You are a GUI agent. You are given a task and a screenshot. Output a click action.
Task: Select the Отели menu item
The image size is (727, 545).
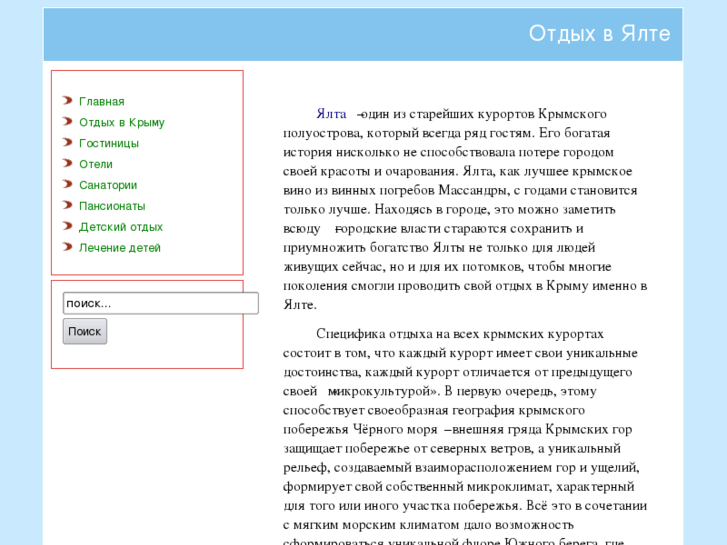coord(96,165)
